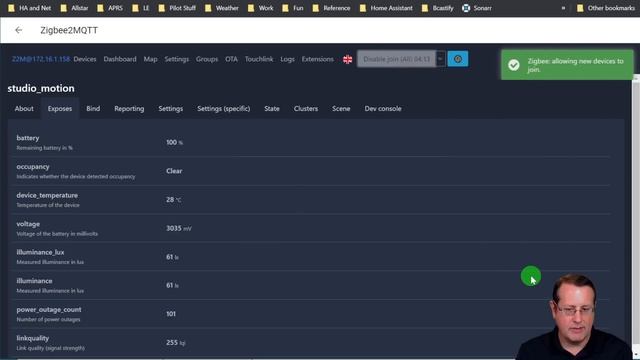Viewport: 640px width, 360px height.
Task: Click the power_outage_count value 101
Action: [171, 314]
